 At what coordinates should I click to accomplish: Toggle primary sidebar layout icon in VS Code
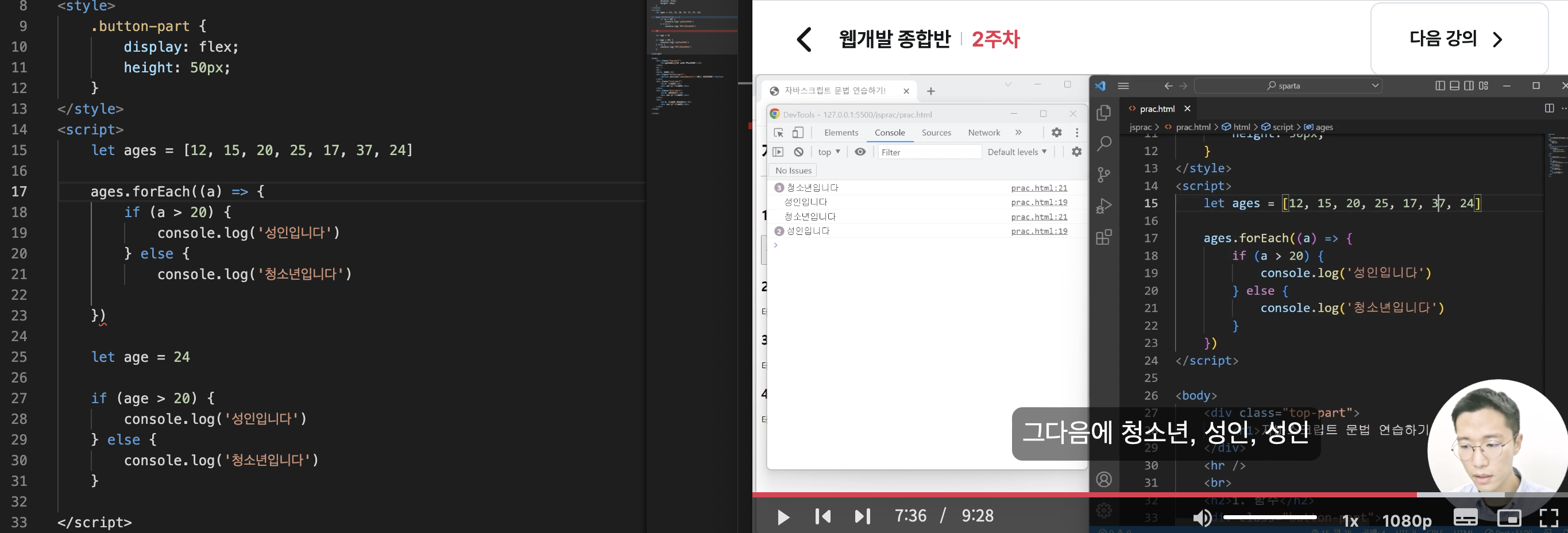tap(1439, 86)
